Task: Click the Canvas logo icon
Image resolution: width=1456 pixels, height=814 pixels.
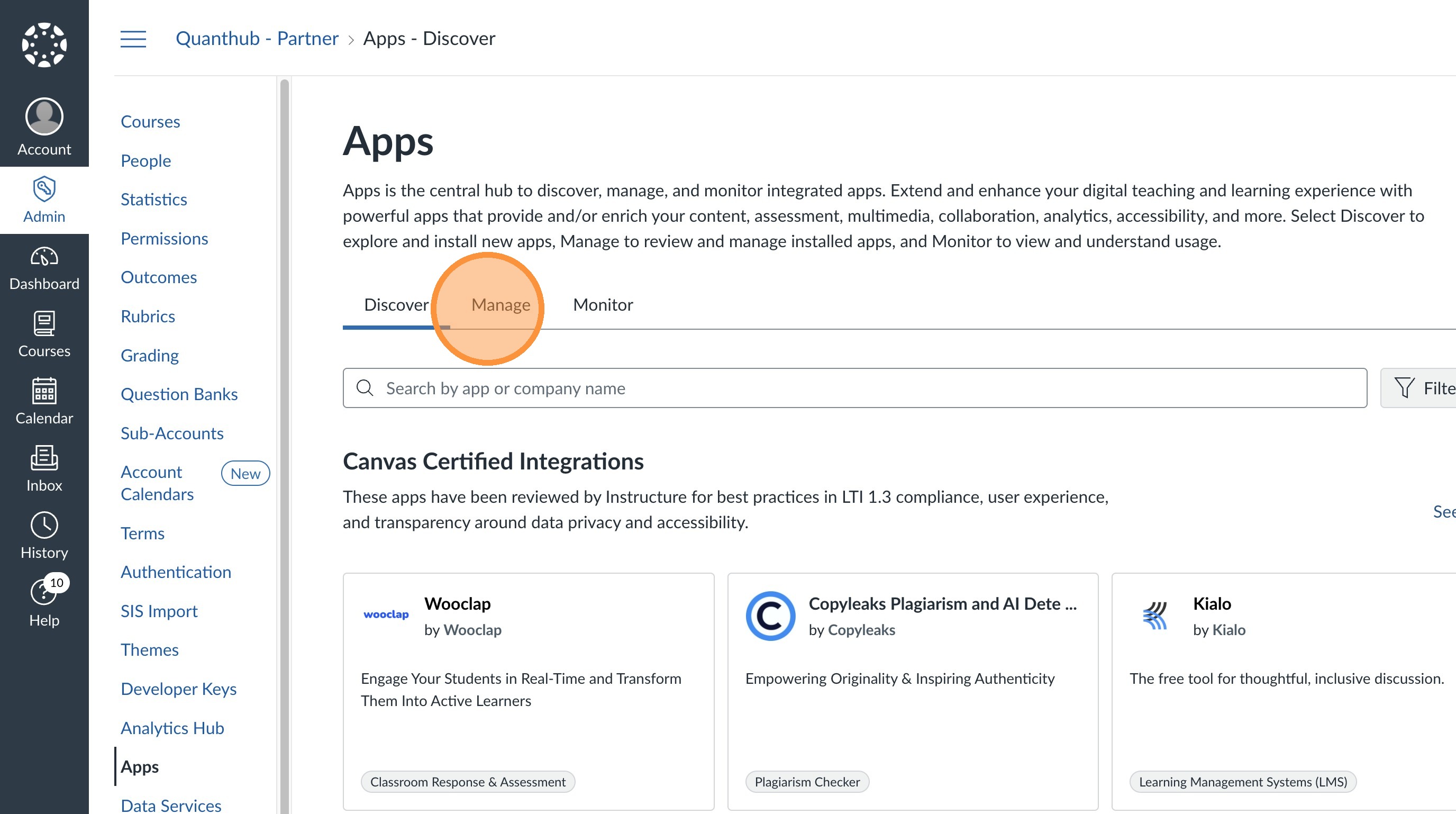Action: (x=44, y=44)
